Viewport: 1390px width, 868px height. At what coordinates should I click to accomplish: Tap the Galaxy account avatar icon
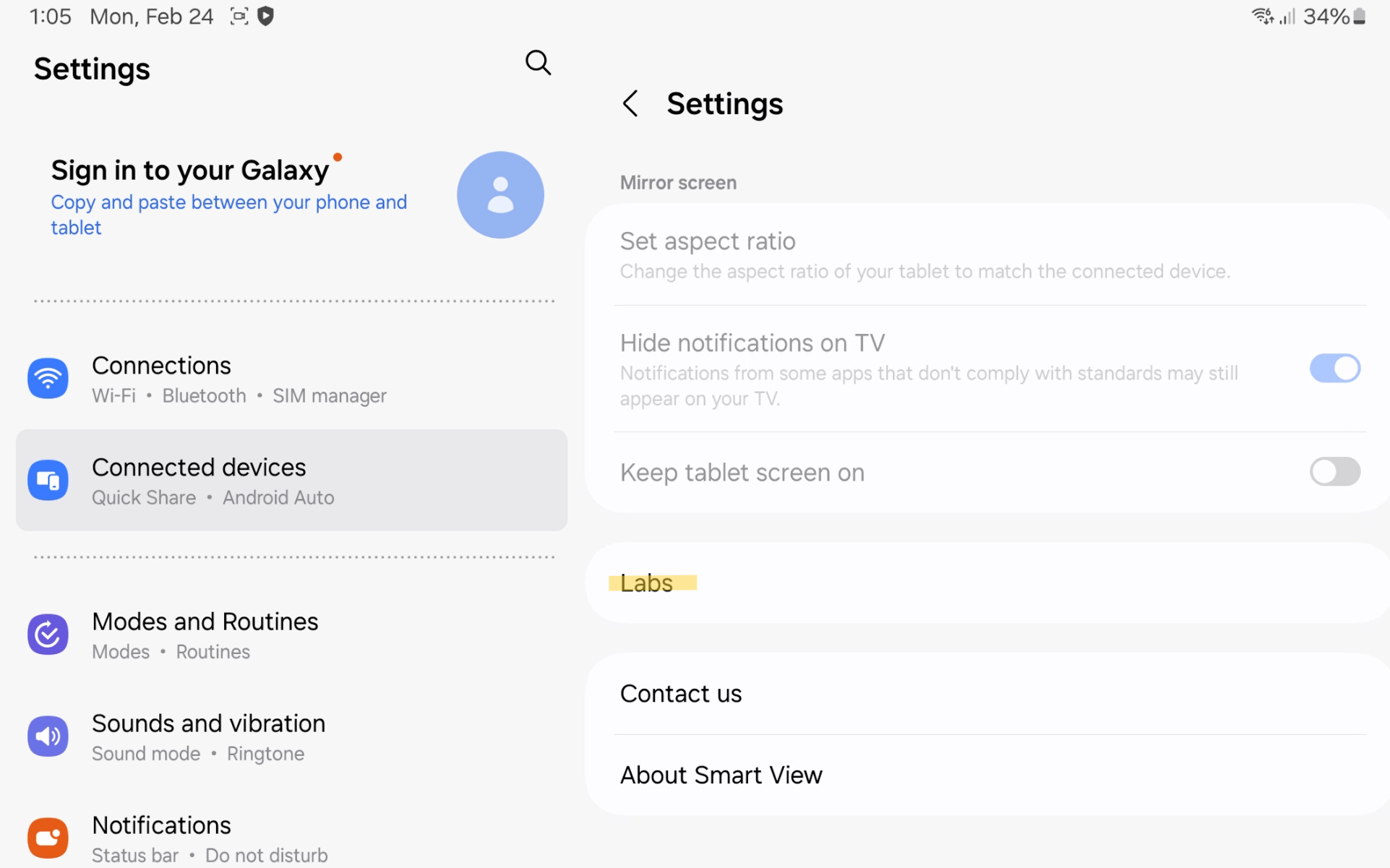pos(500,194)
